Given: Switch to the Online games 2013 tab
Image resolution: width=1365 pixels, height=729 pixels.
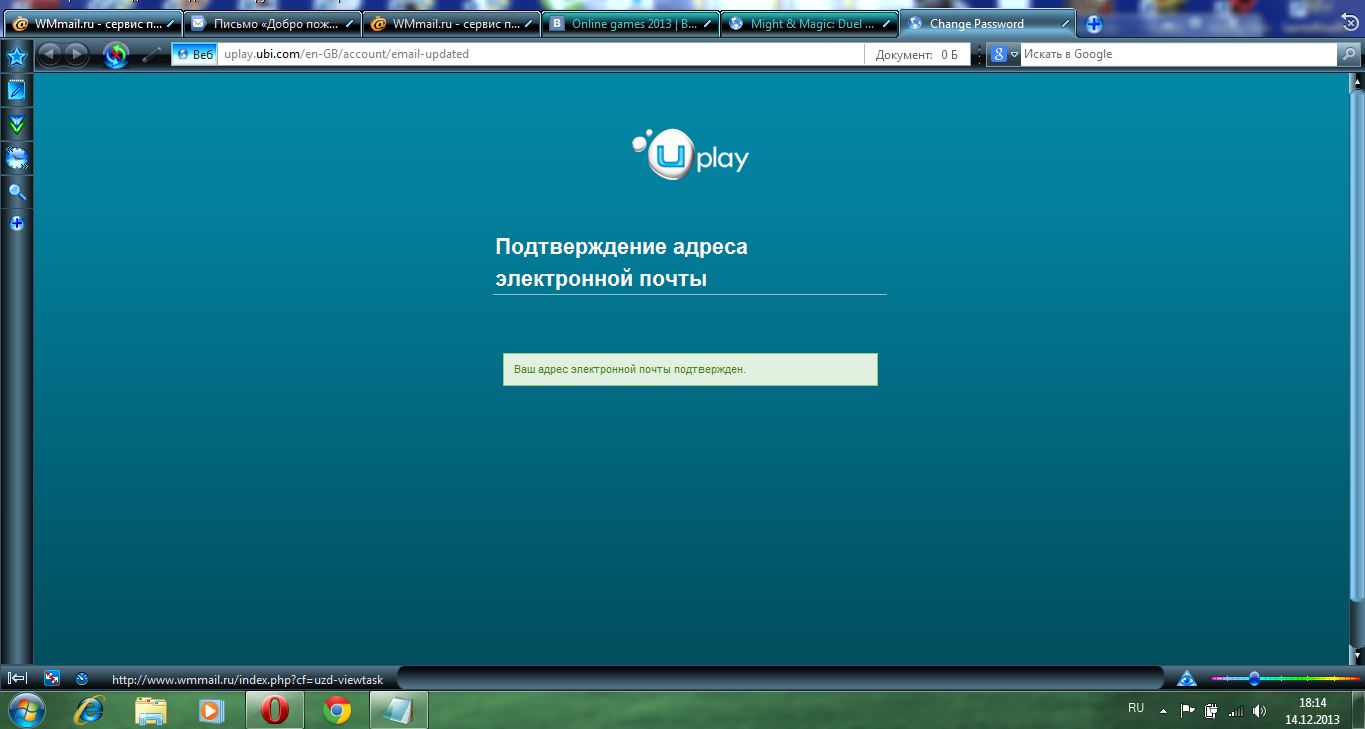Looking at the screenshot, I should 630,24.
